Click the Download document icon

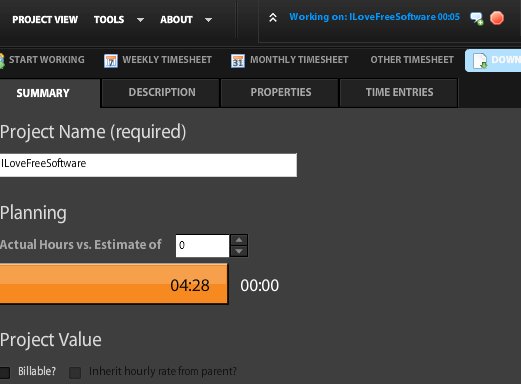pos(480,61)
